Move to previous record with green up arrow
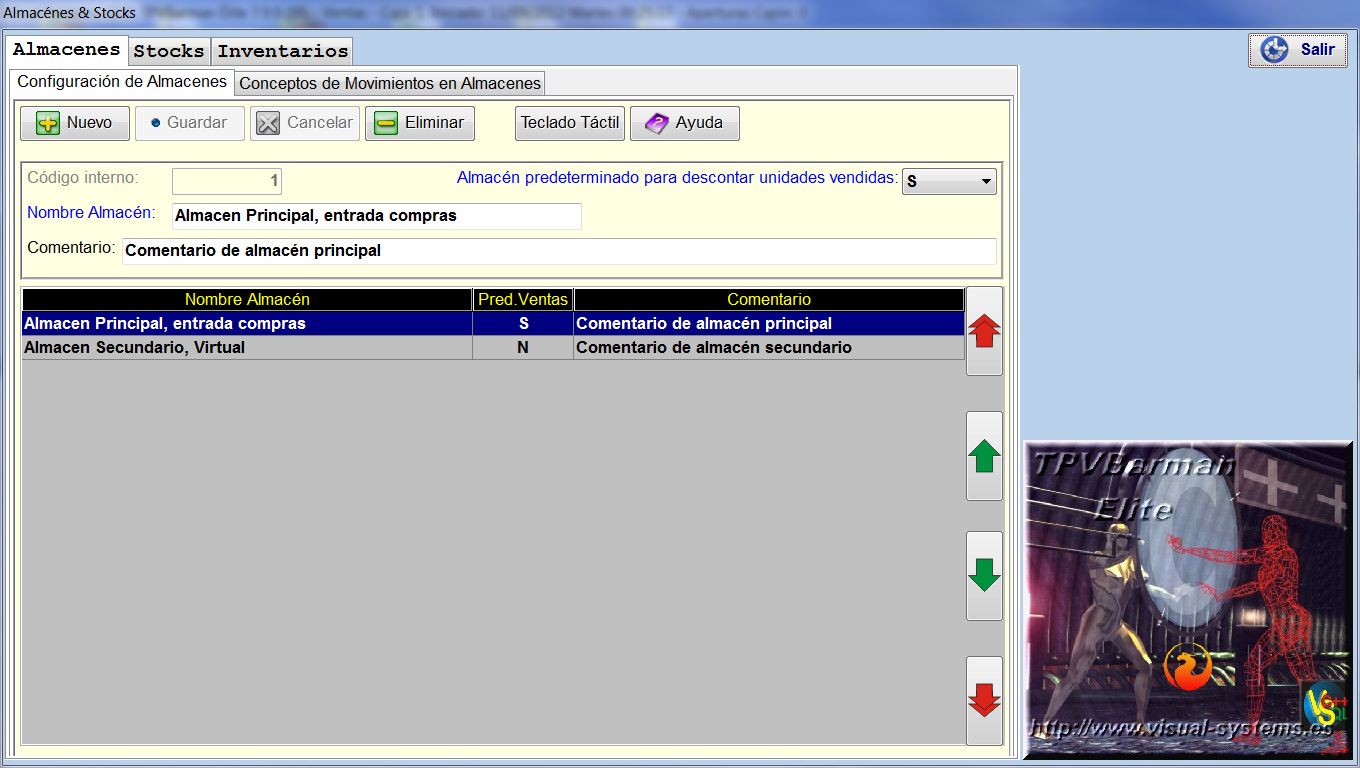This screenshot has height=768, width=1360. tap(984, 456)
